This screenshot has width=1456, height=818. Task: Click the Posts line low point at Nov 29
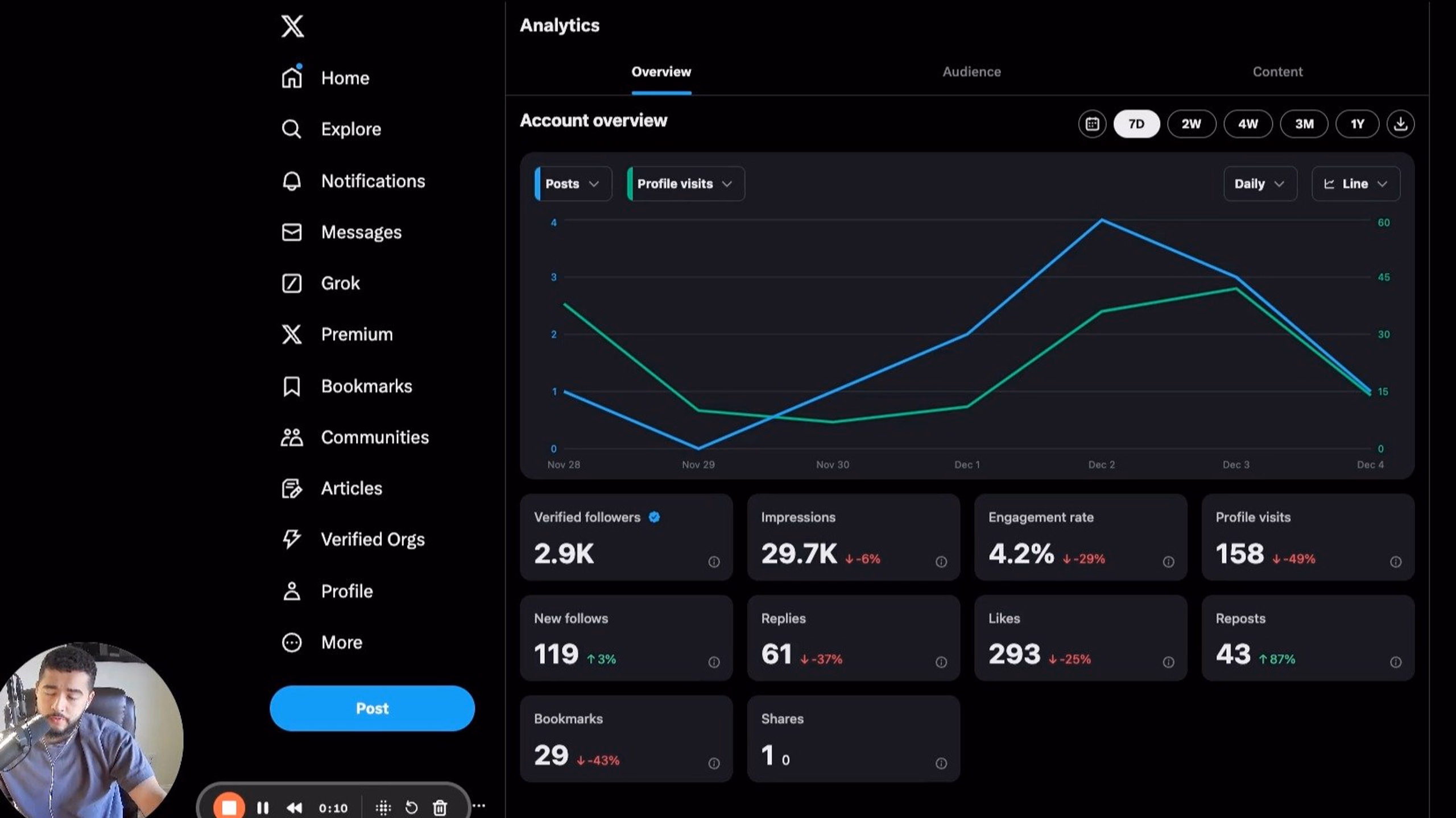(x=698, y=448)
